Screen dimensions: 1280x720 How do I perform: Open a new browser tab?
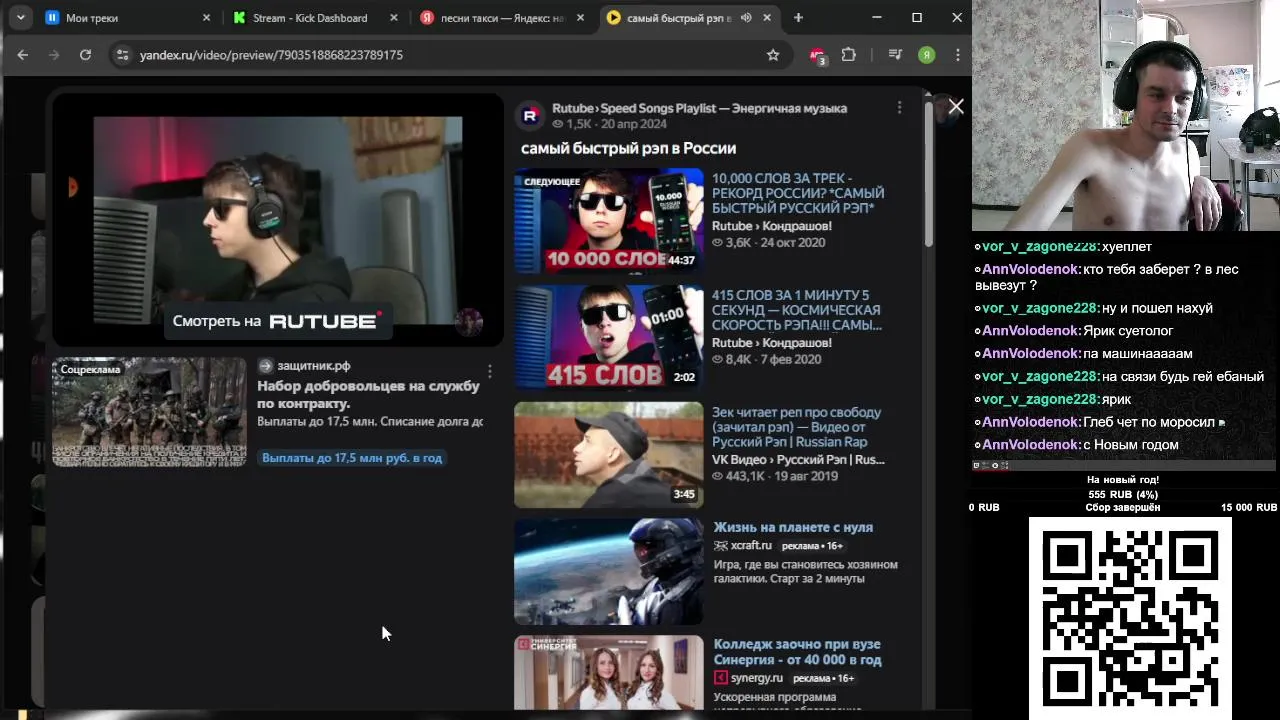[x=798, y=17]
